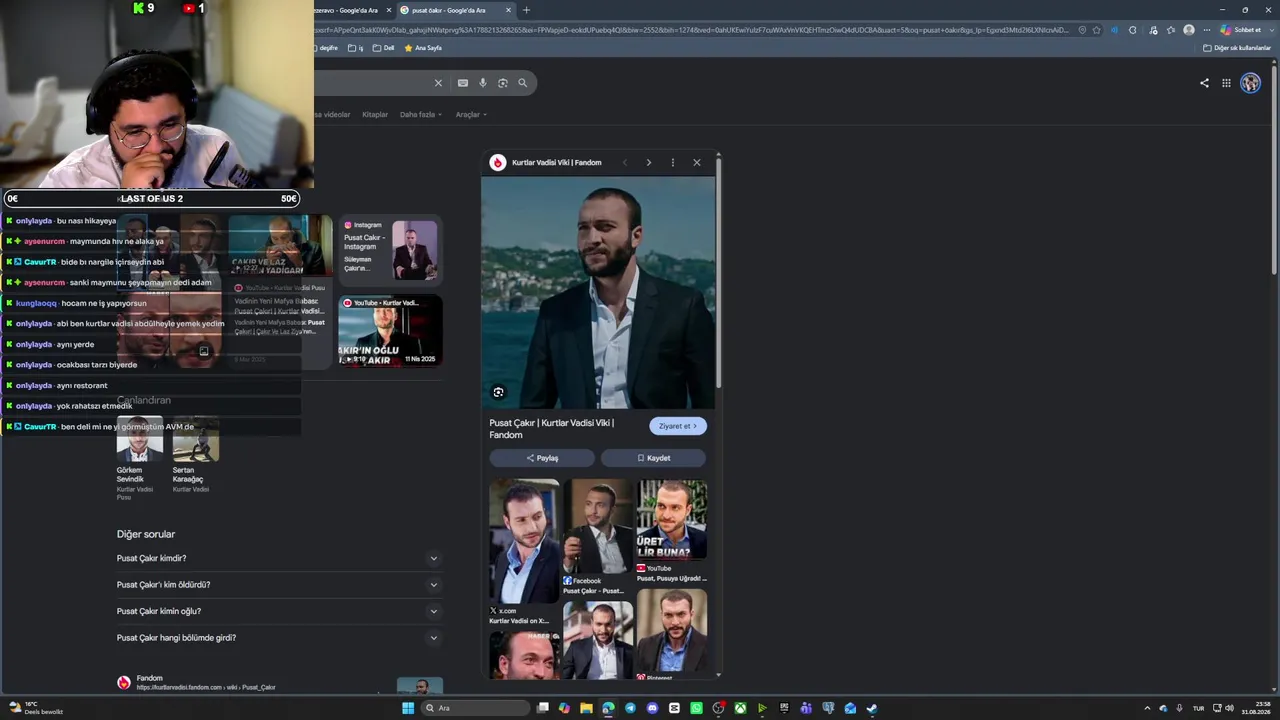Expand 'Pusat Çakır kimdir?' question
The image size is (1280, 720).
[278, 558]
